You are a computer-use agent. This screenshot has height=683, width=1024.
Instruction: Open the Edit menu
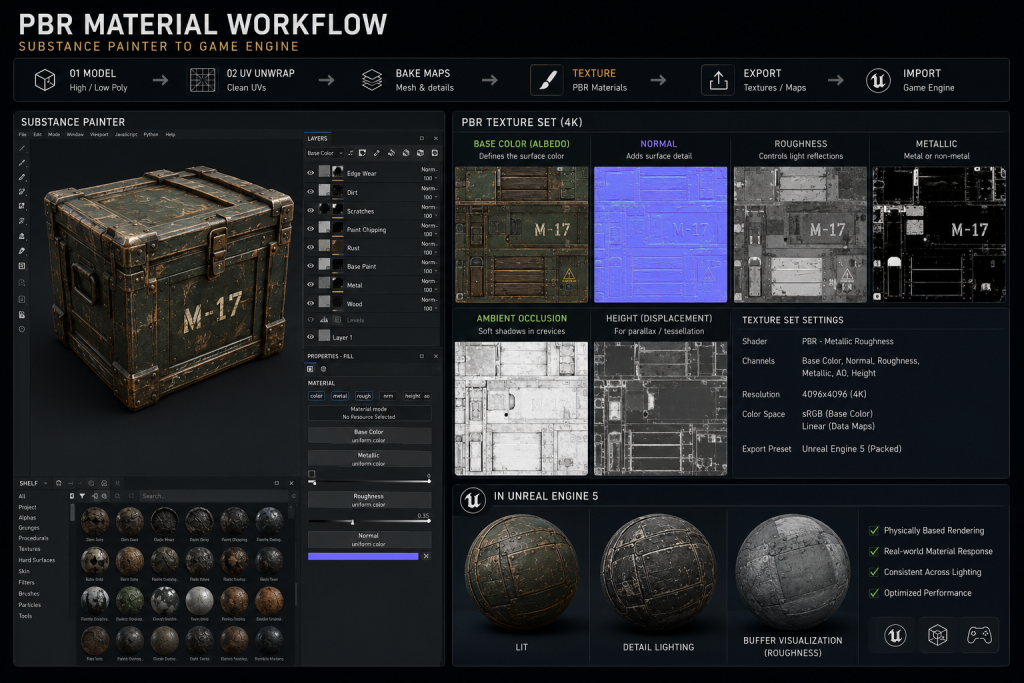[x=37, y=135]
